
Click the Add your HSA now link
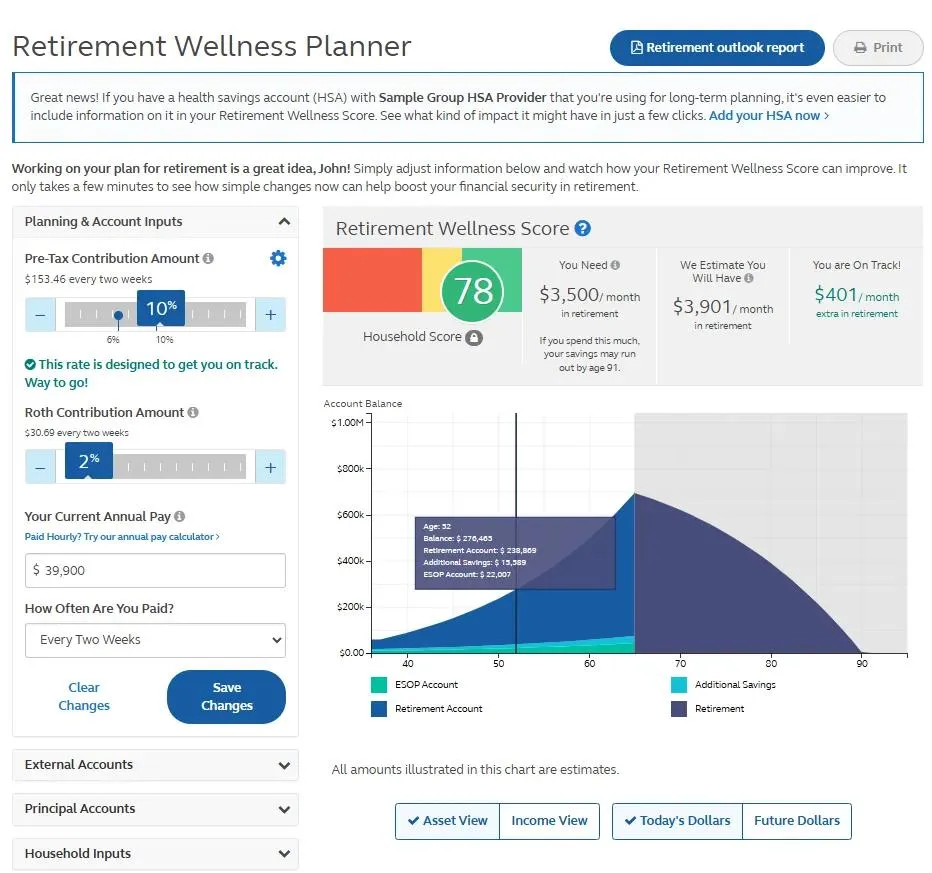pyautogui.click(x=768, y=116)
